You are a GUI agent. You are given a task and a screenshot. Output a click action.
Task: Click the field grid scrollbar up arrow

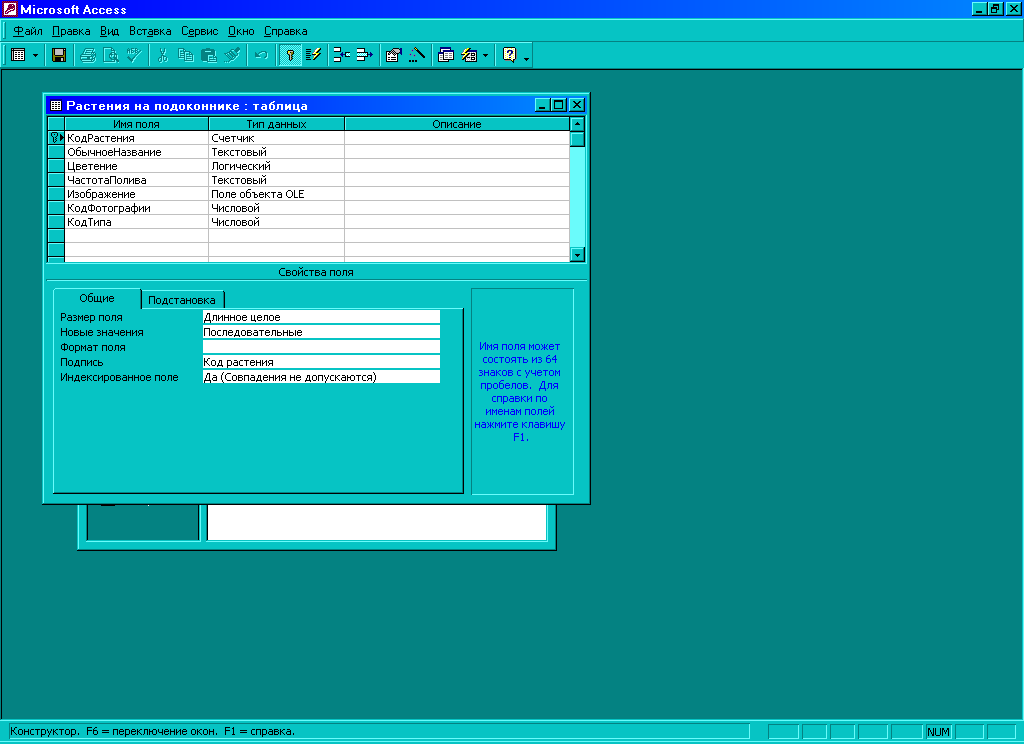tap(577, 124)
